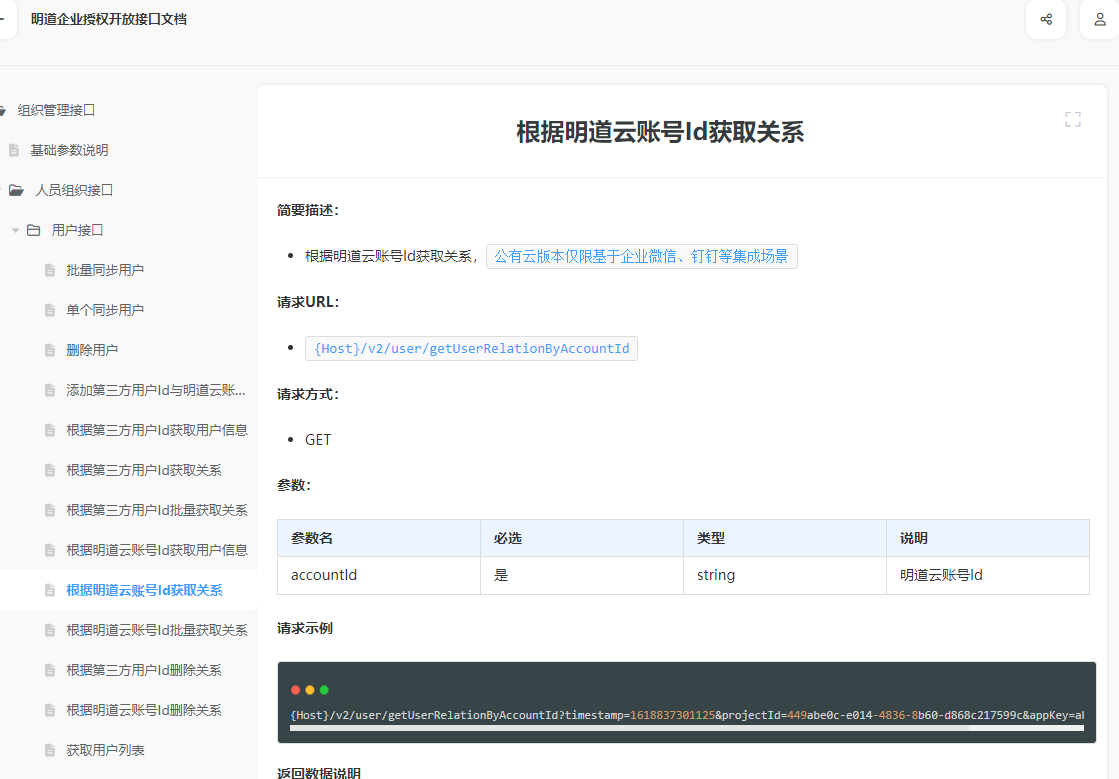
Task: Click the red dot in code block
Action: (x=295, y=690)
